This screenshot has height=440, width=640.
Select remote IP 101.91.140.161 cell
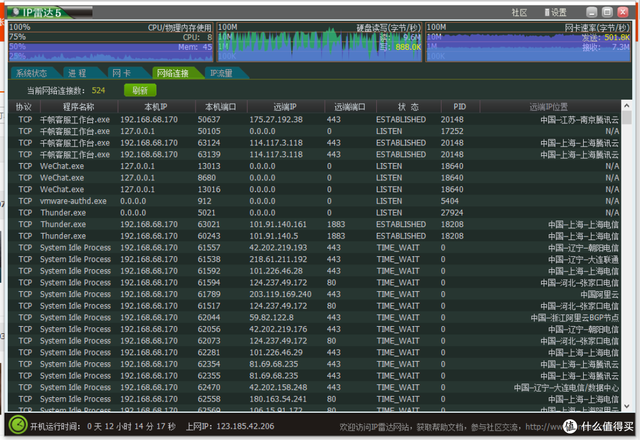(278, 224)
